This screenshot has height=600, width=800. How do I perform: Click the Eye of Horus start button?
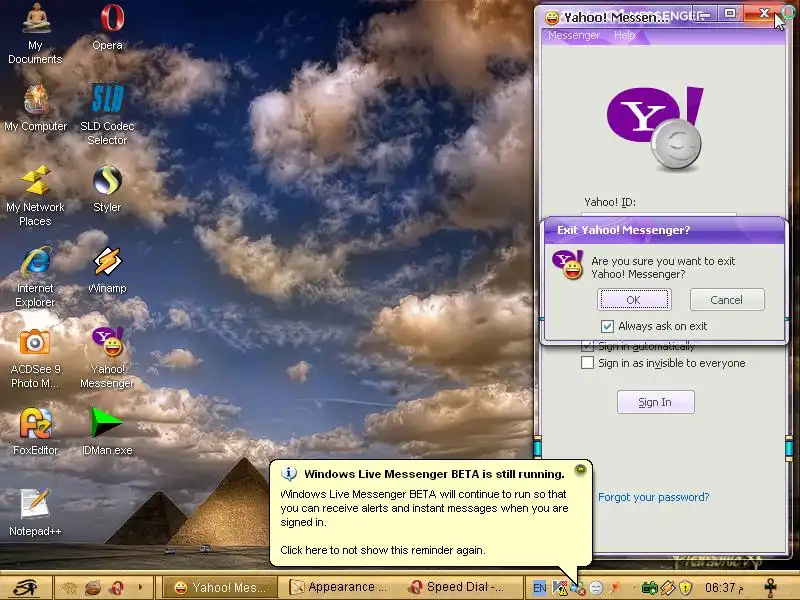(24, 587)
